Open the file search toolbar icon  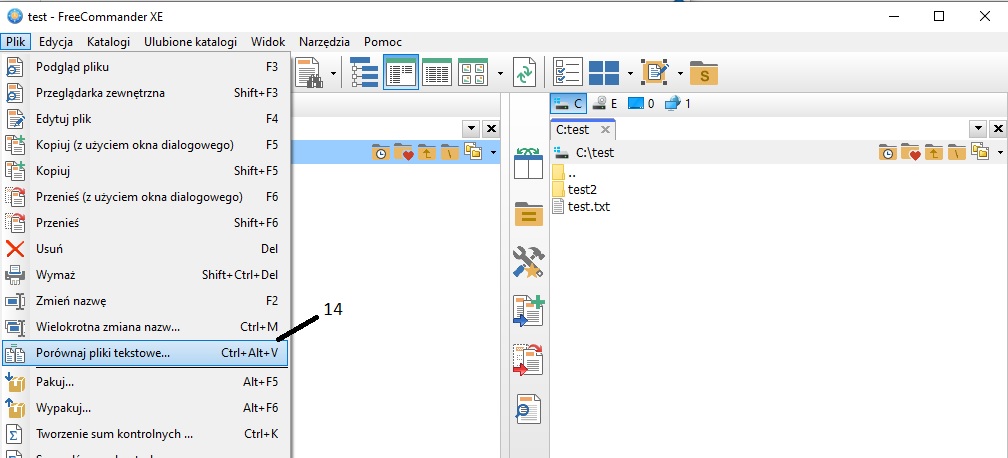click(309, 73)
